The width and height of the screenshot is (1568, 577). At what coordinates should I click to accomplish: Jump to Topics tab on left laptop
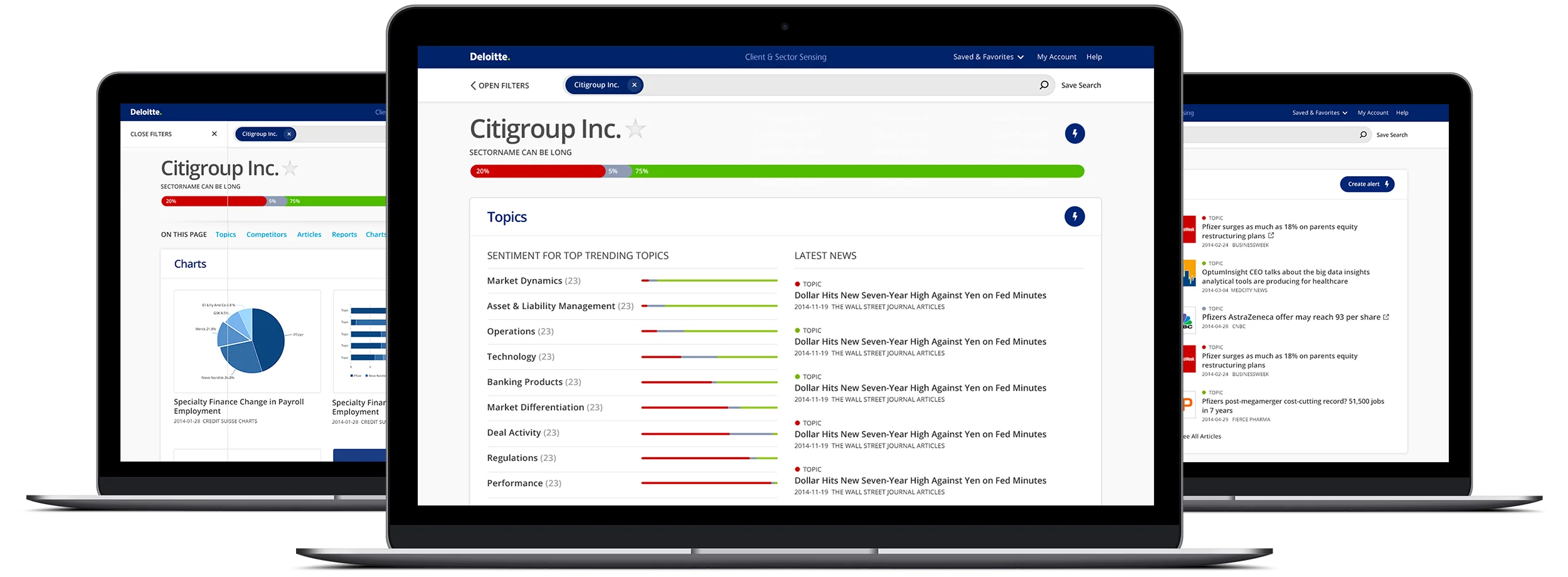226,235
